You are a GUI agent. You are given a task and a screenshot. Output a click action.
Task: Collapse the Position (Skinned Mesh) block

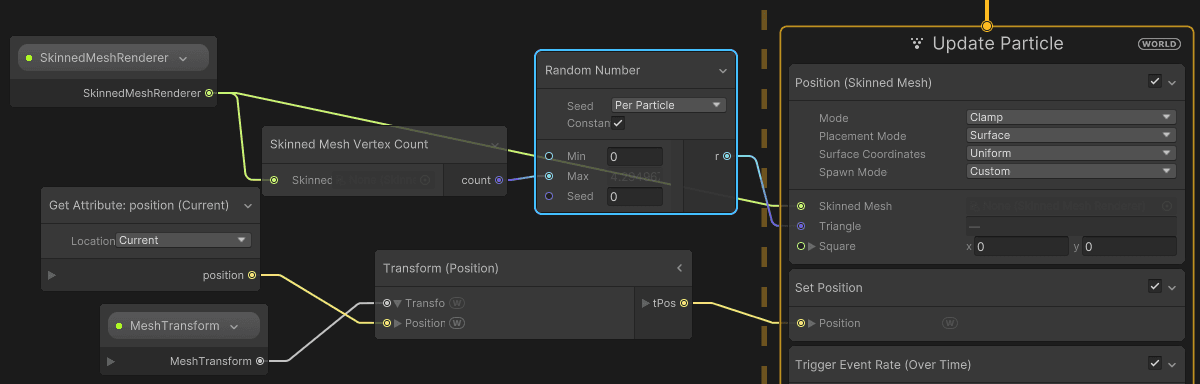1172,82
